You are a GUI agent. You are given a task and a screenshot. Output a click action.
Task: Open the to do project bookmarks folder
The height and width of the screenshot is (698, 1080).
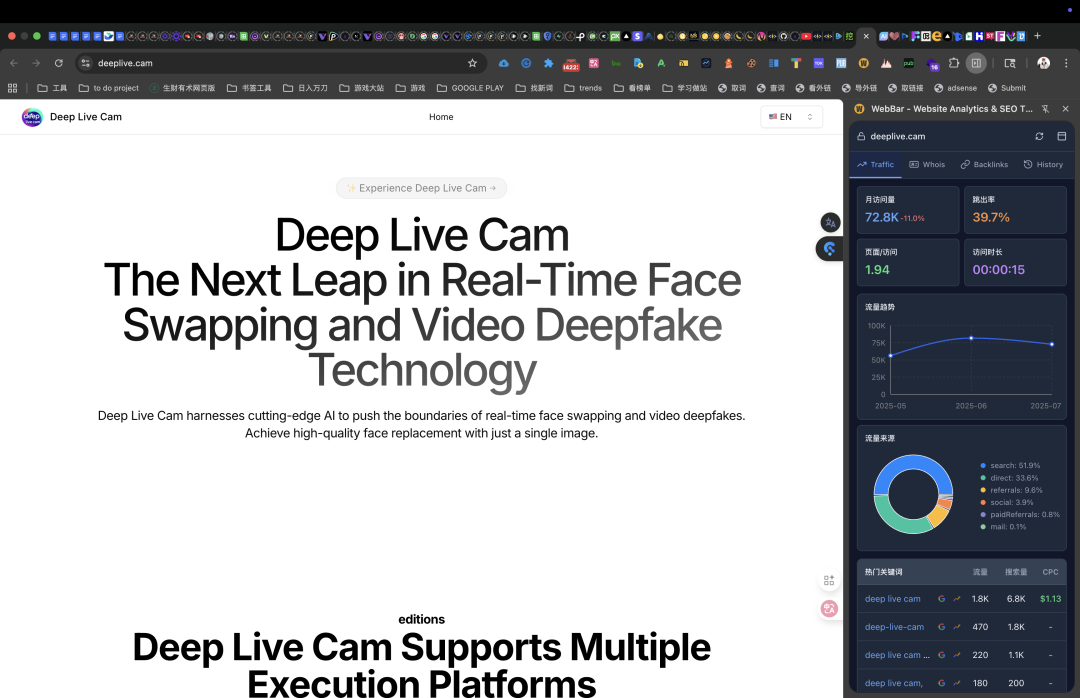click(109, 88)
